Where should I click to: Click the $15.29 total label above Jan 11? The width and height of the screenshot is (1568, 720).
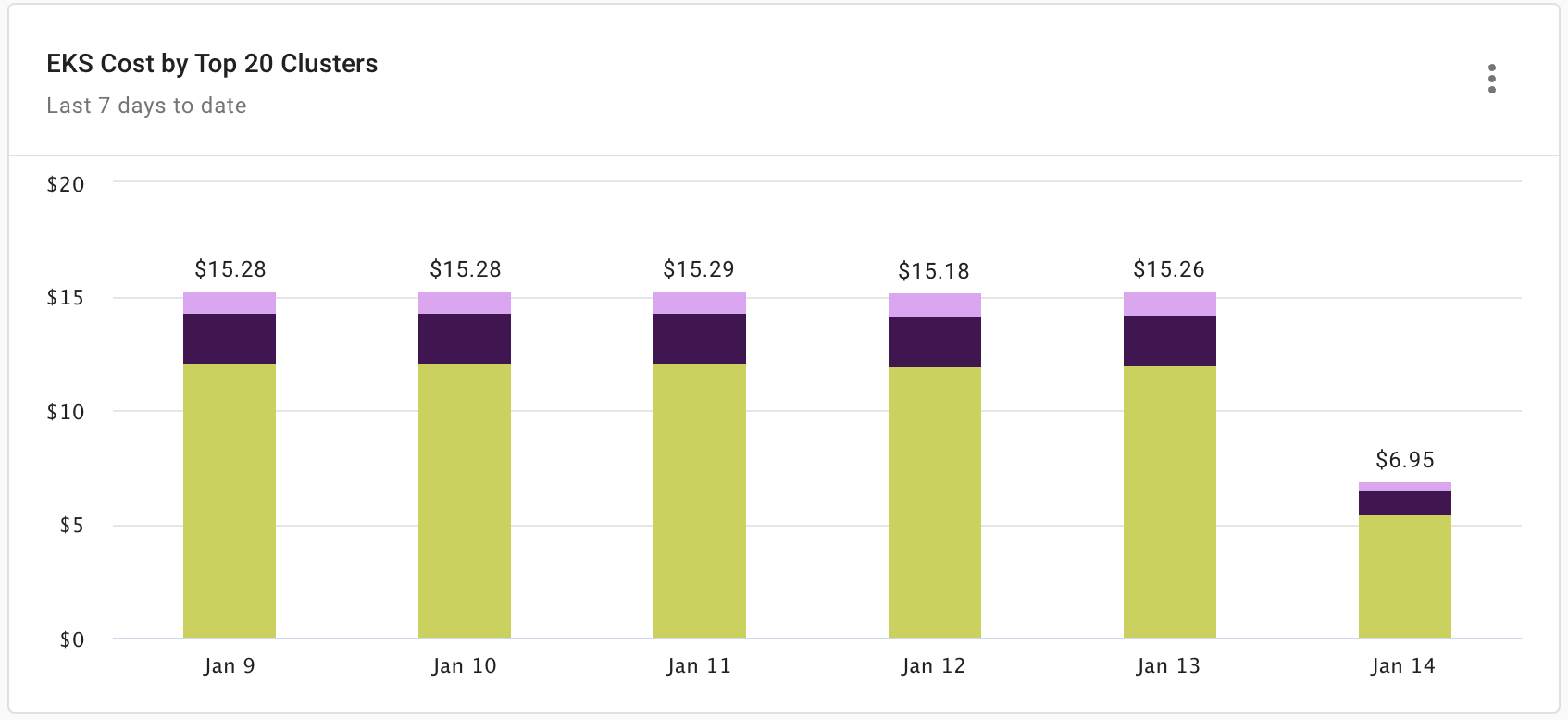699,269
